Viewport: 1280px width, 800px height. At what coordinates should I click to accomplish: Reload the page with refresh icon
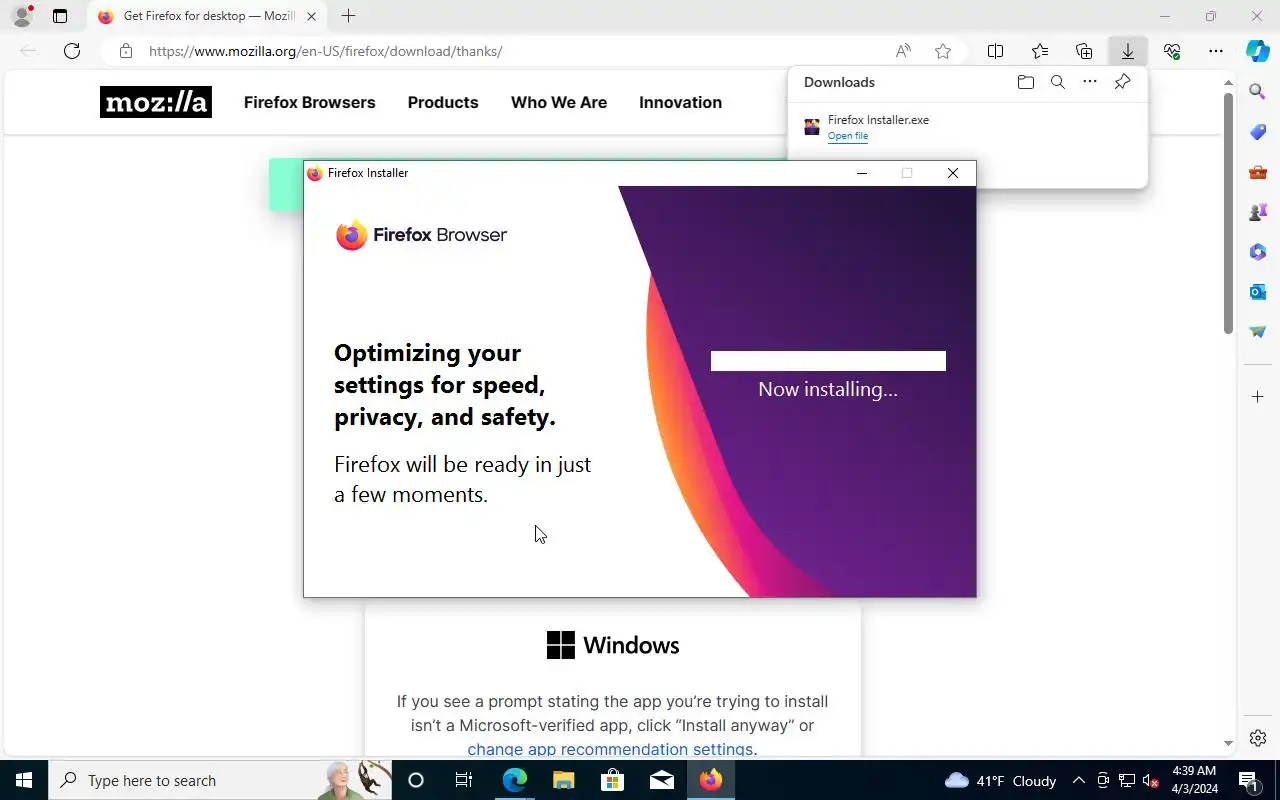pyautogui.click(x=72, y=51)
